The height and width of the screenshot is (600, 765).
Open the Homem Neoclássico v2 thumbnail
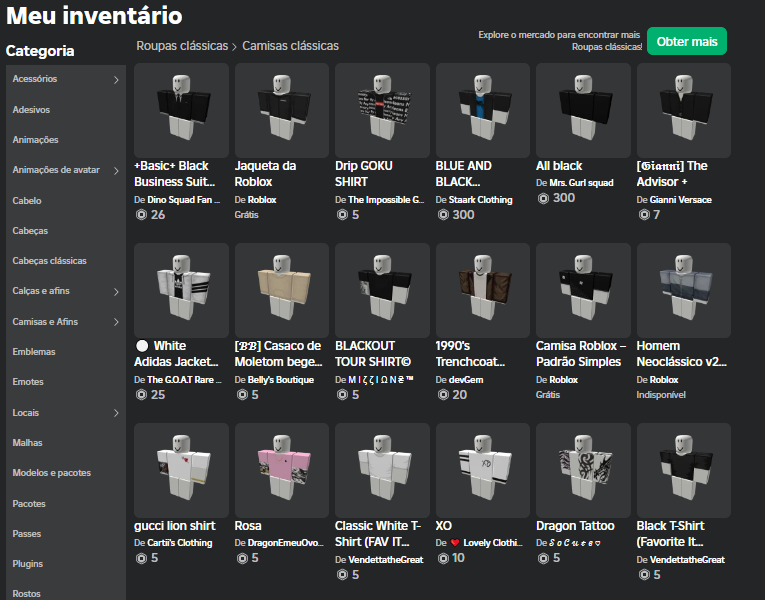(684, 290)
